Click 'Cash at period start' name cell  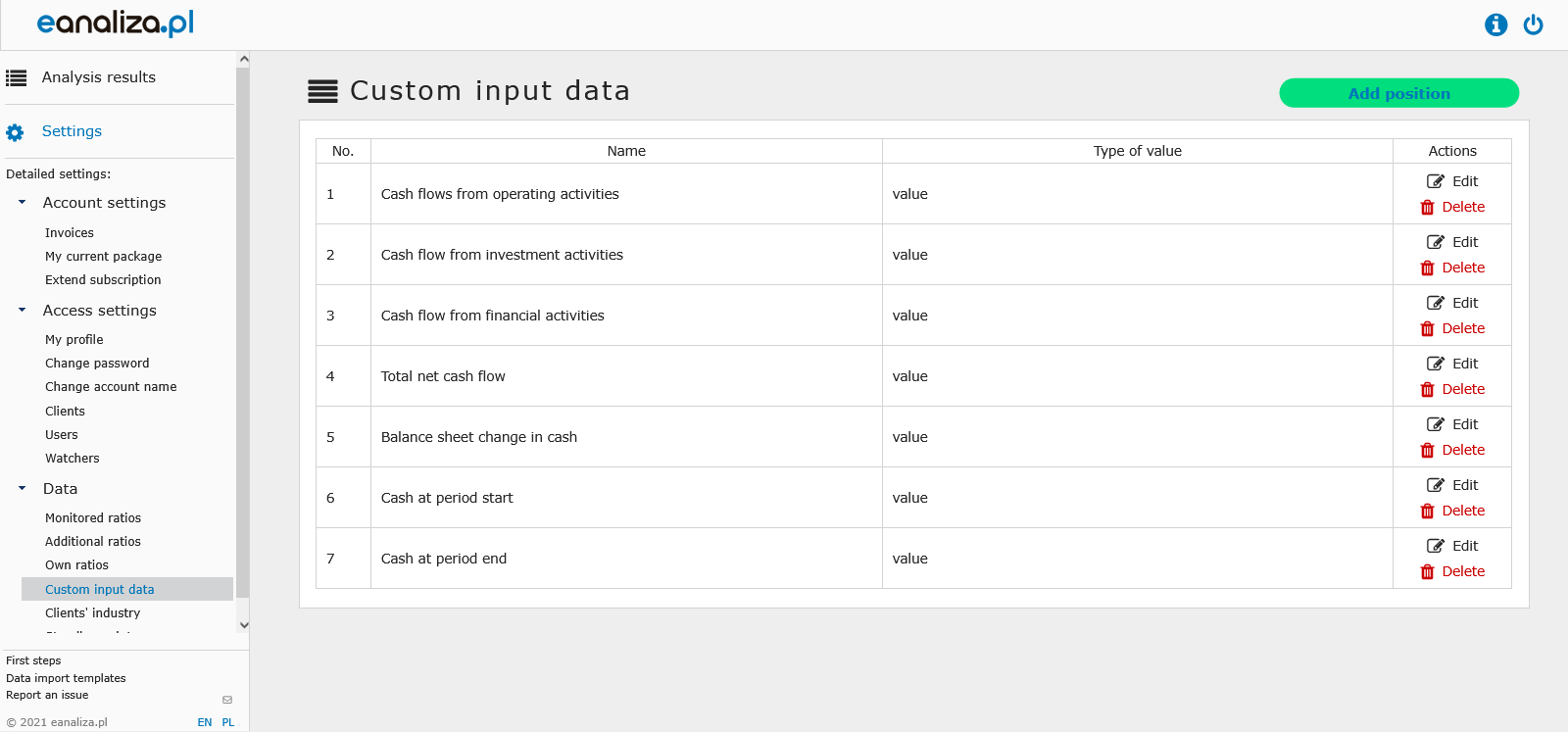coord(626,498)
